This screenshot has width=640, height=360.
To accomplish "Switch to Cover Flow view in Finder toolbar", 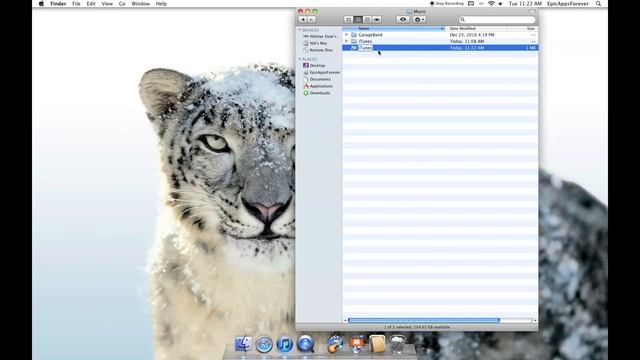I will tap(377, 20).
